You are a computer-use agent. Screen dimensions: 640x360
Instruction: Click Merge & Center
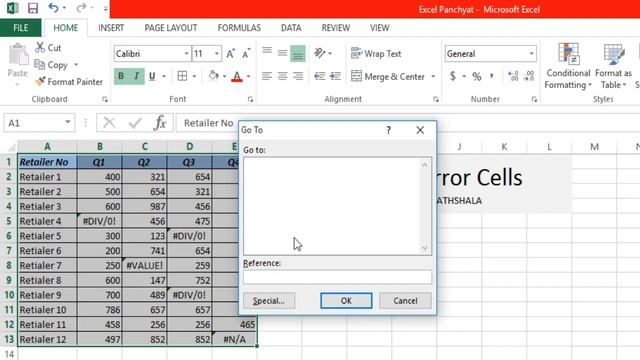pos(389,76)
